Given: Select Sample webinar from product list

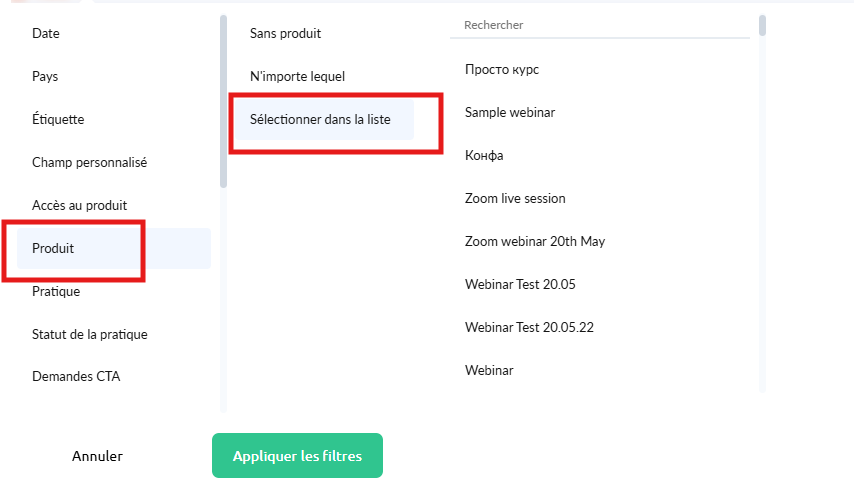Looking at the screenshot, I should (510, 113).
